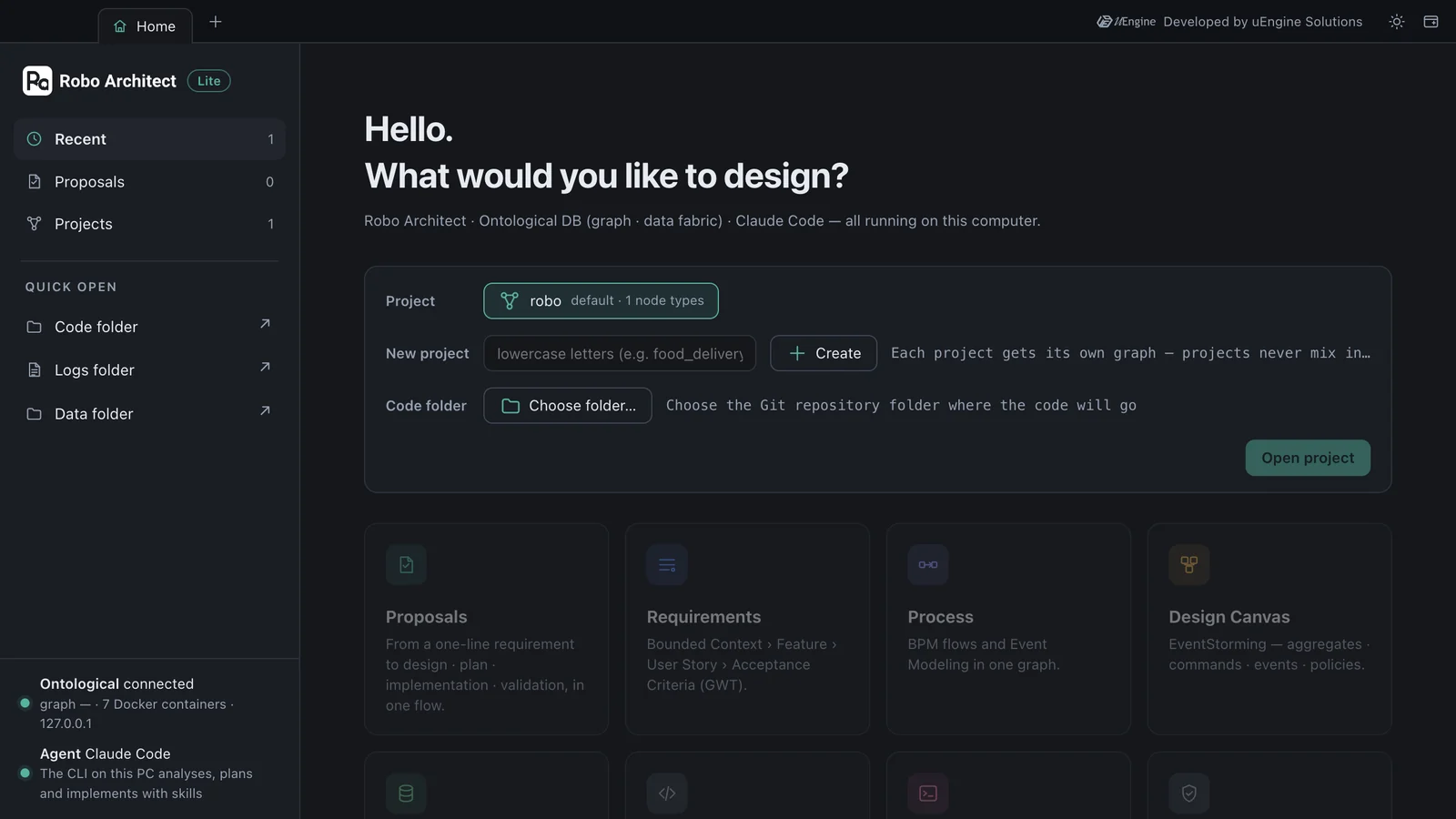
Task: Open Projects in the sidebar
Action: tap(149, 224)
